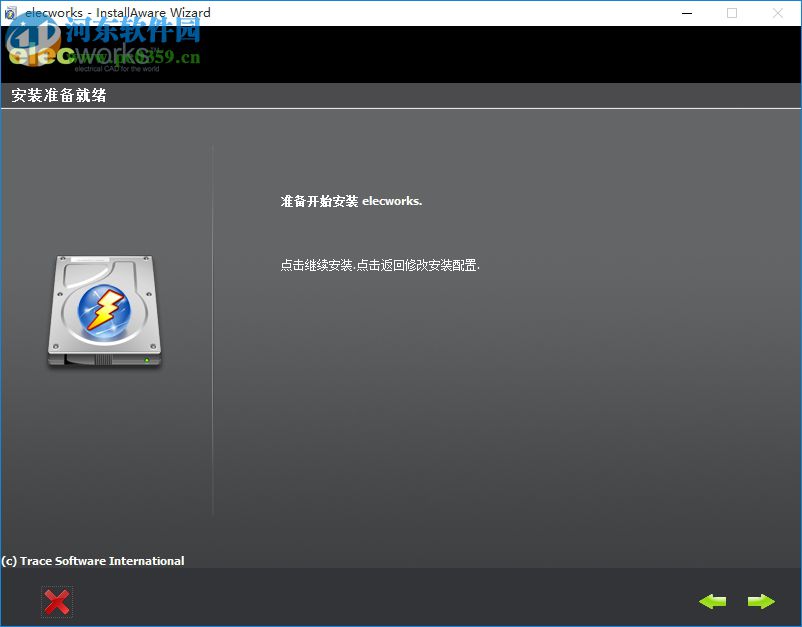Click the Trace Software International copyright notice
Image resolution: width=802 pixels, height=627 pixels.
point(92,560)
